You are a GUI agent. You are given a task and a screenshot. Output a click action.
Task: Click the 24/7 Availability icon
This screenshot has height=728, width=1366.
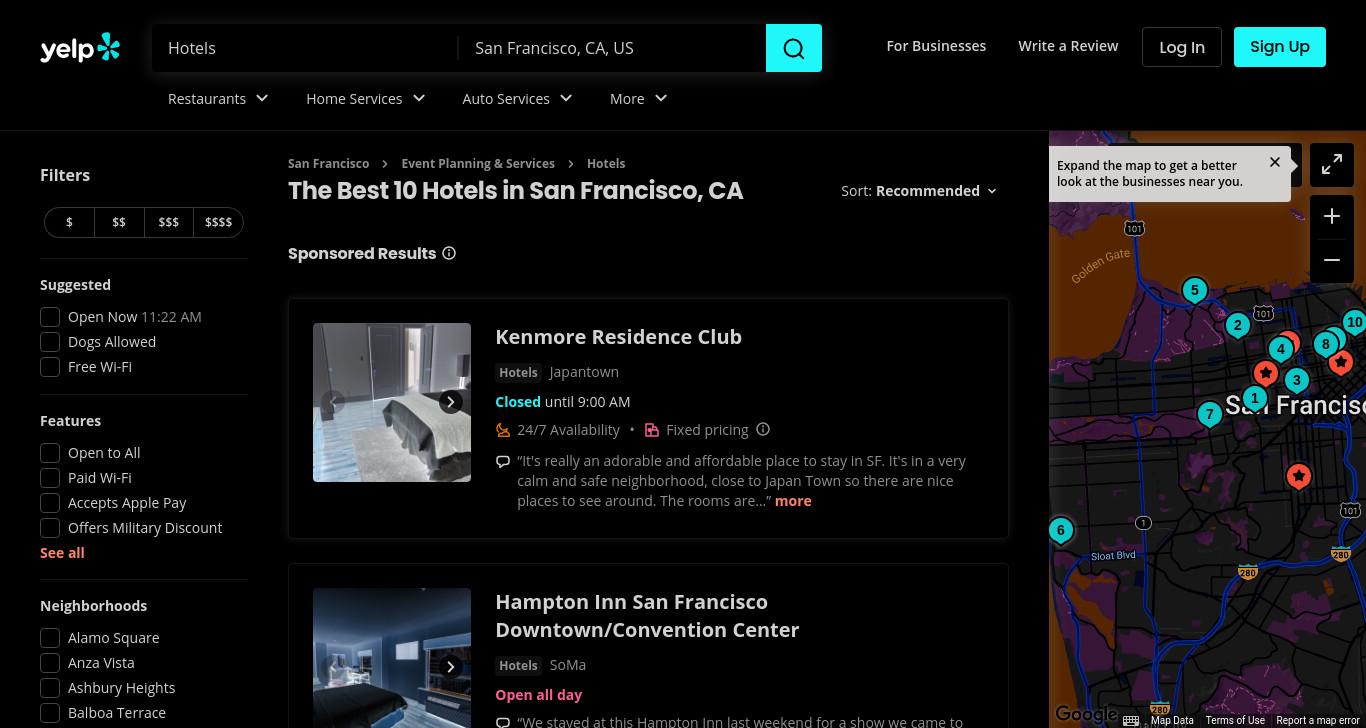(x=503, y=430)
